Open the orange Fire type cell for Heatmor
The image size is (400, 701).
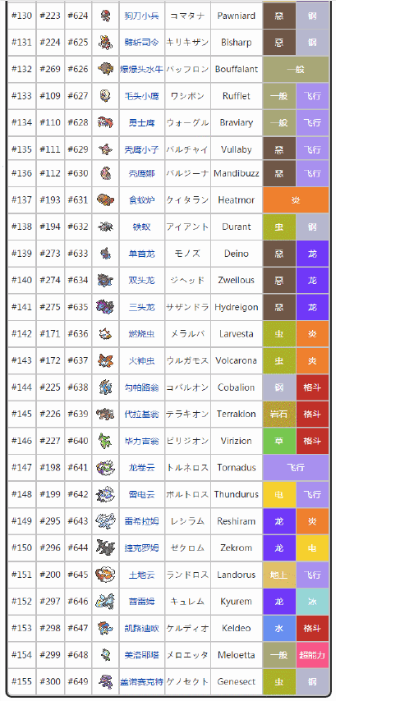pos(296,200)
